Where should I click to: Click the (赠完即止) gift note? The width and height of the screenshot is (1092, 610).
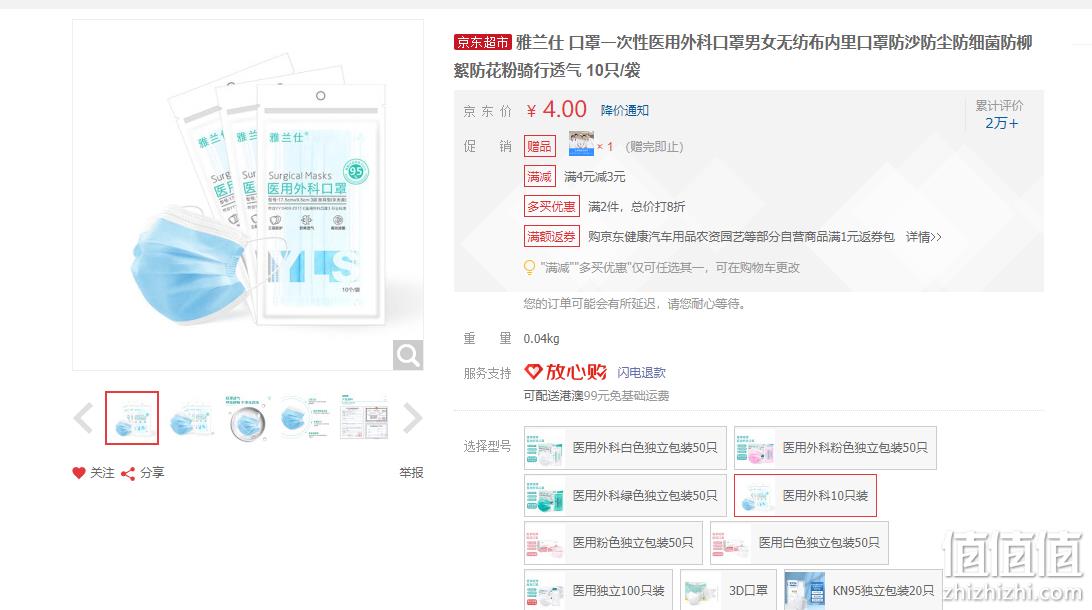654,147
